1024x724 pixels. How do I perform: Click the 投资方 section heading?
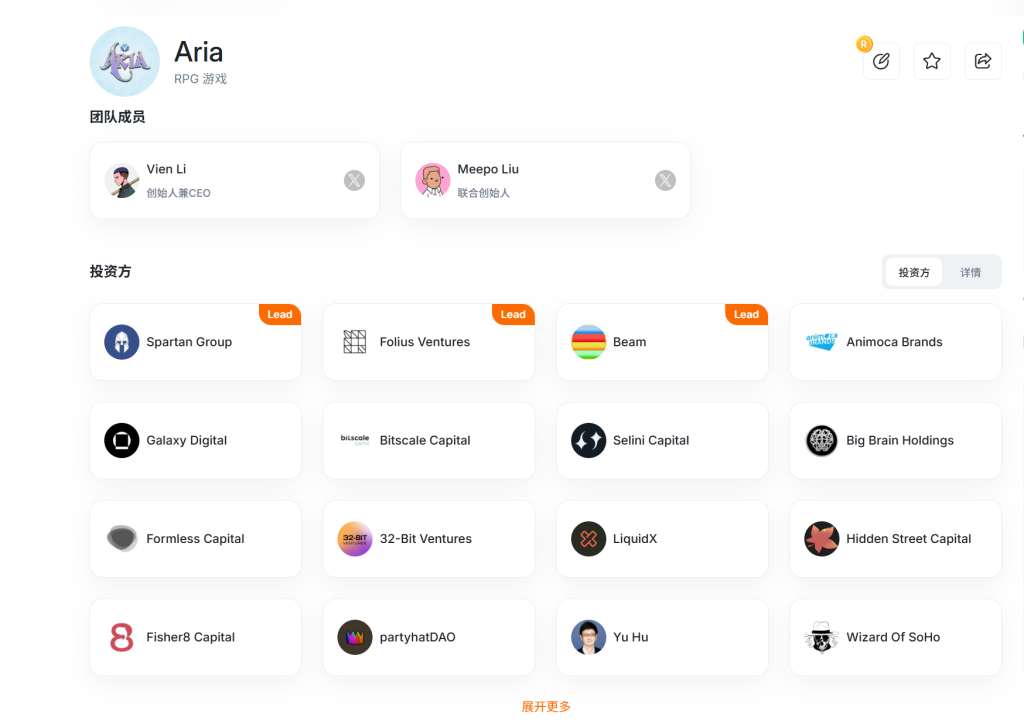point(110,272)
